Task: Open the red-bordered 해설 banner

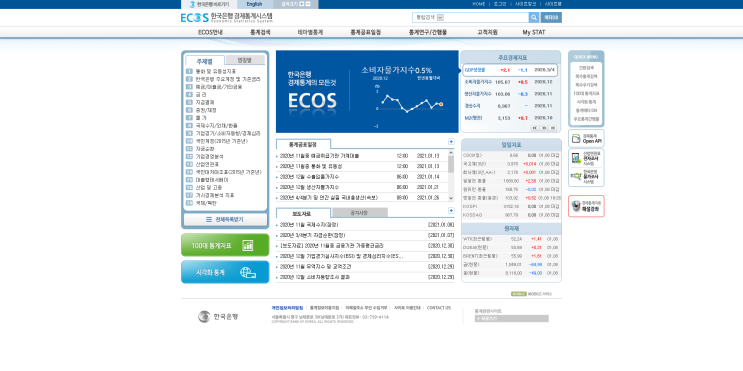Action: pyautogui.click(x=586, y=206)
